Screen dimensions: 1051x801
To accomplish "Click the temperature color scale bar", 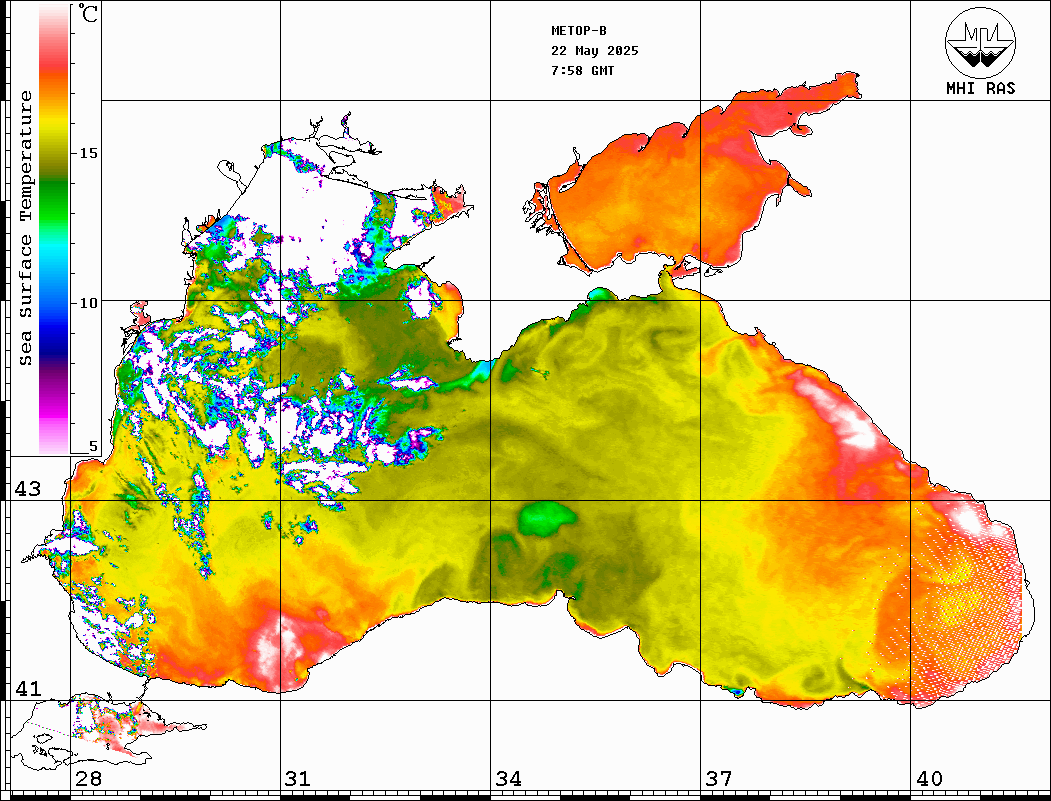I will (x=54, y=229).
